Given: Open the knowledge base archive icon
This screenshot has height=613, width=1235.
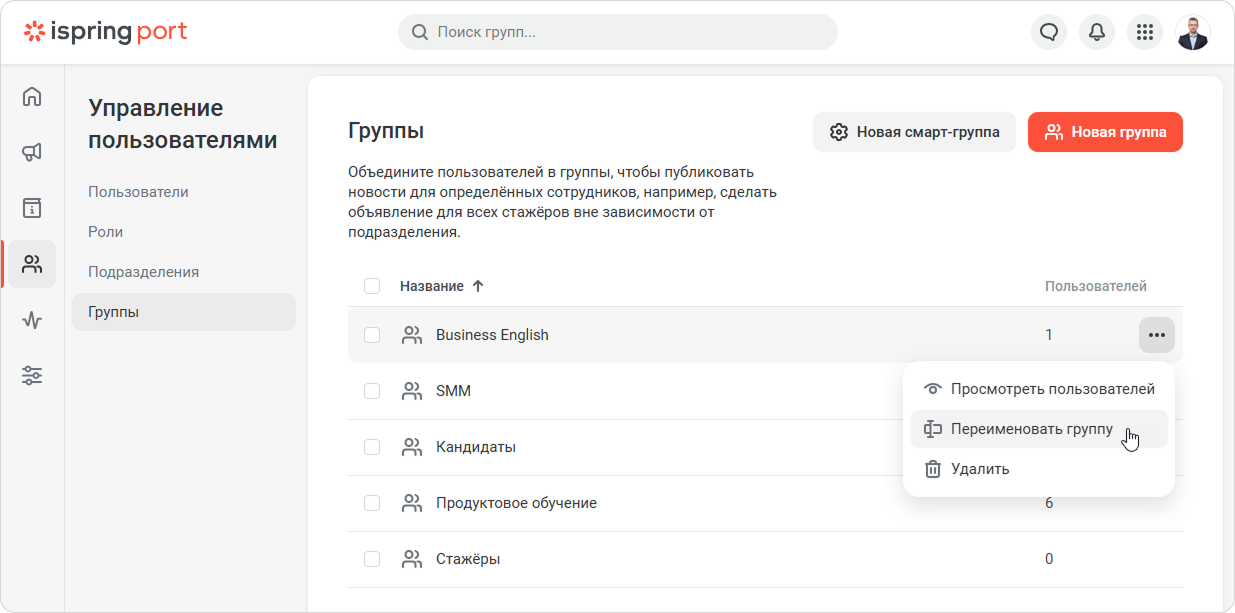Looking at the screenshot, I should [32, 208].
